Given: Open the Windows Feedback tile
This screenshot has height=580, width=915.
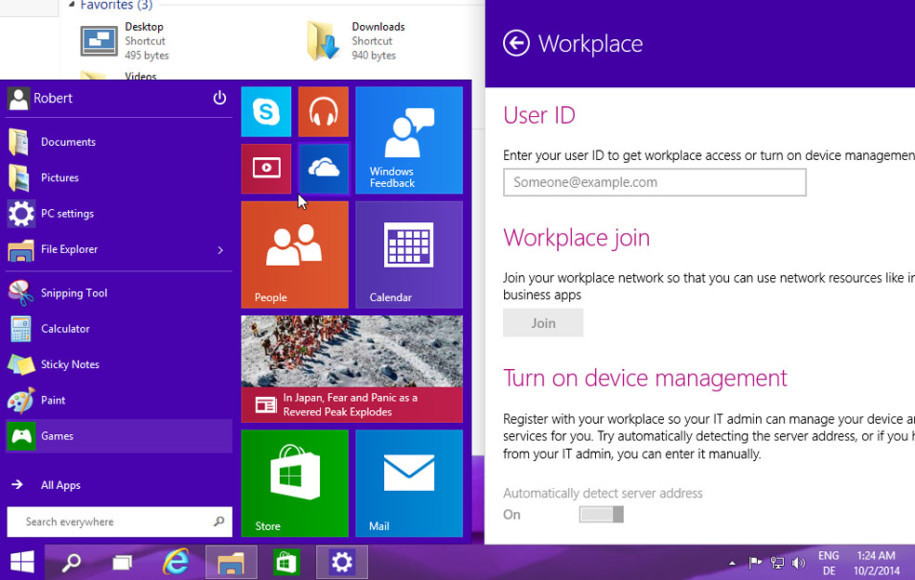Looking at the screenshot, I should (x=409, y=140).
